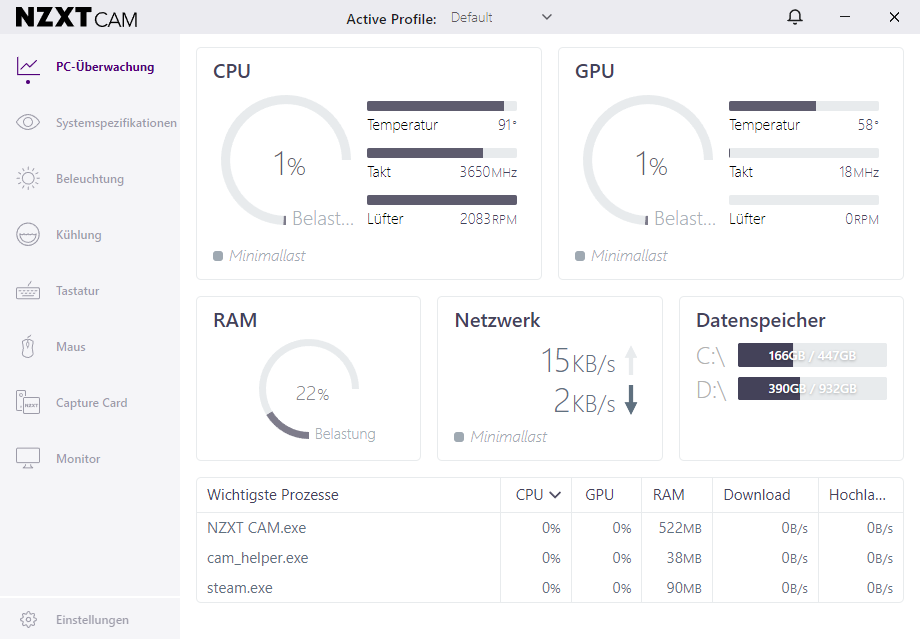The image size is (920, 639).
Task: Switch to the Kühlung section
Action: (90, 235)
